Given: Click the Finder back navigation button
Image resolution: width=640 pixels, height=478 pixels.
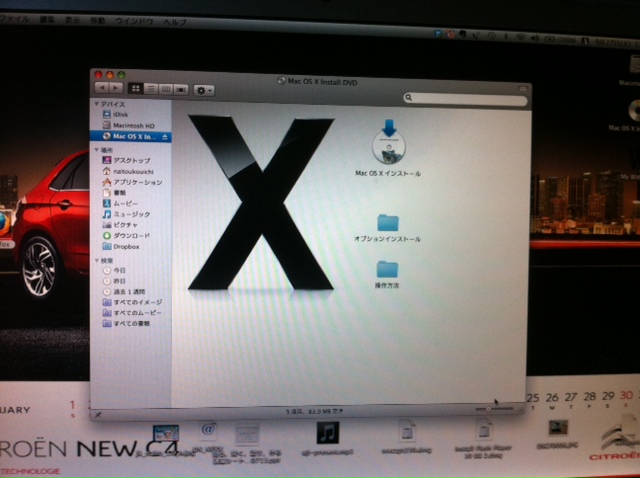Looking at the screenshot, I should tap(101, 89).
